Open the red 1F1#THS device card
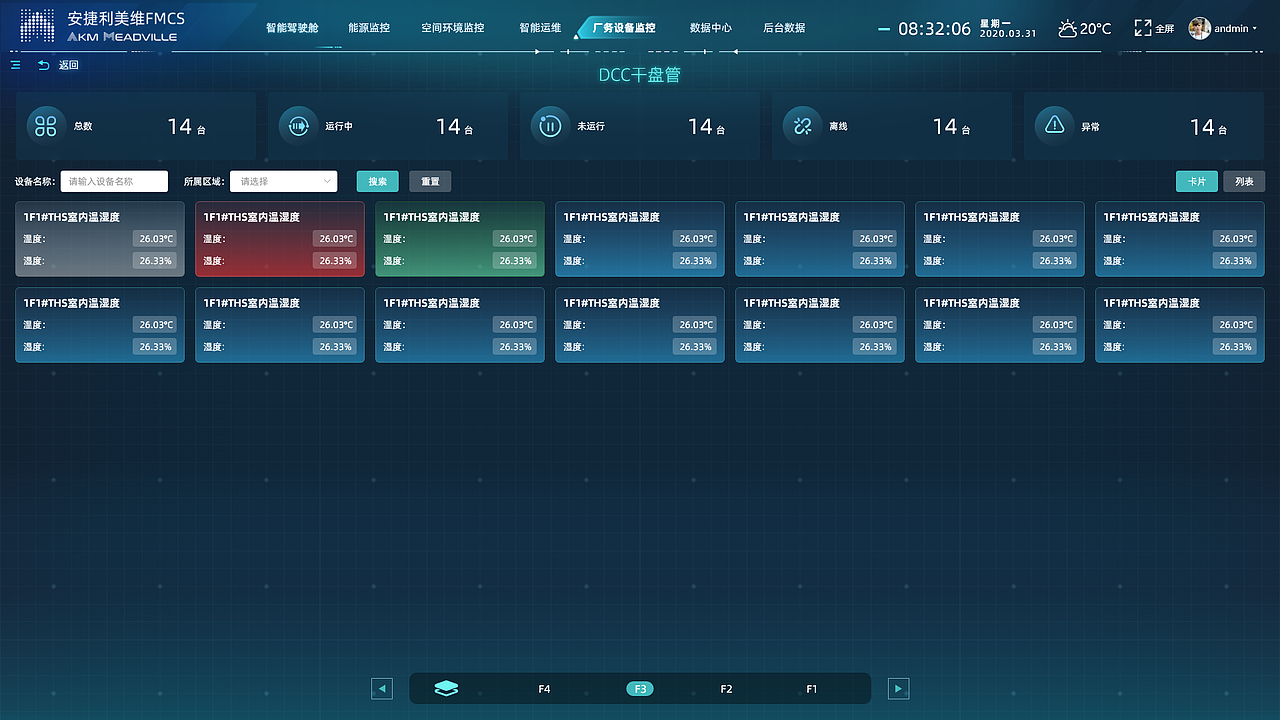The width and height of the screenshot is (1280, 720). coord(280,239)
